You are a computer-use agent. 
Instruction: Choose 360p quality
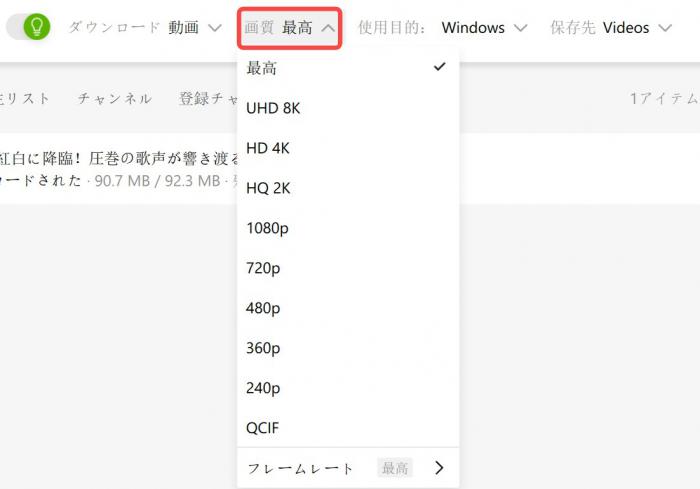(x=348, y=348)
